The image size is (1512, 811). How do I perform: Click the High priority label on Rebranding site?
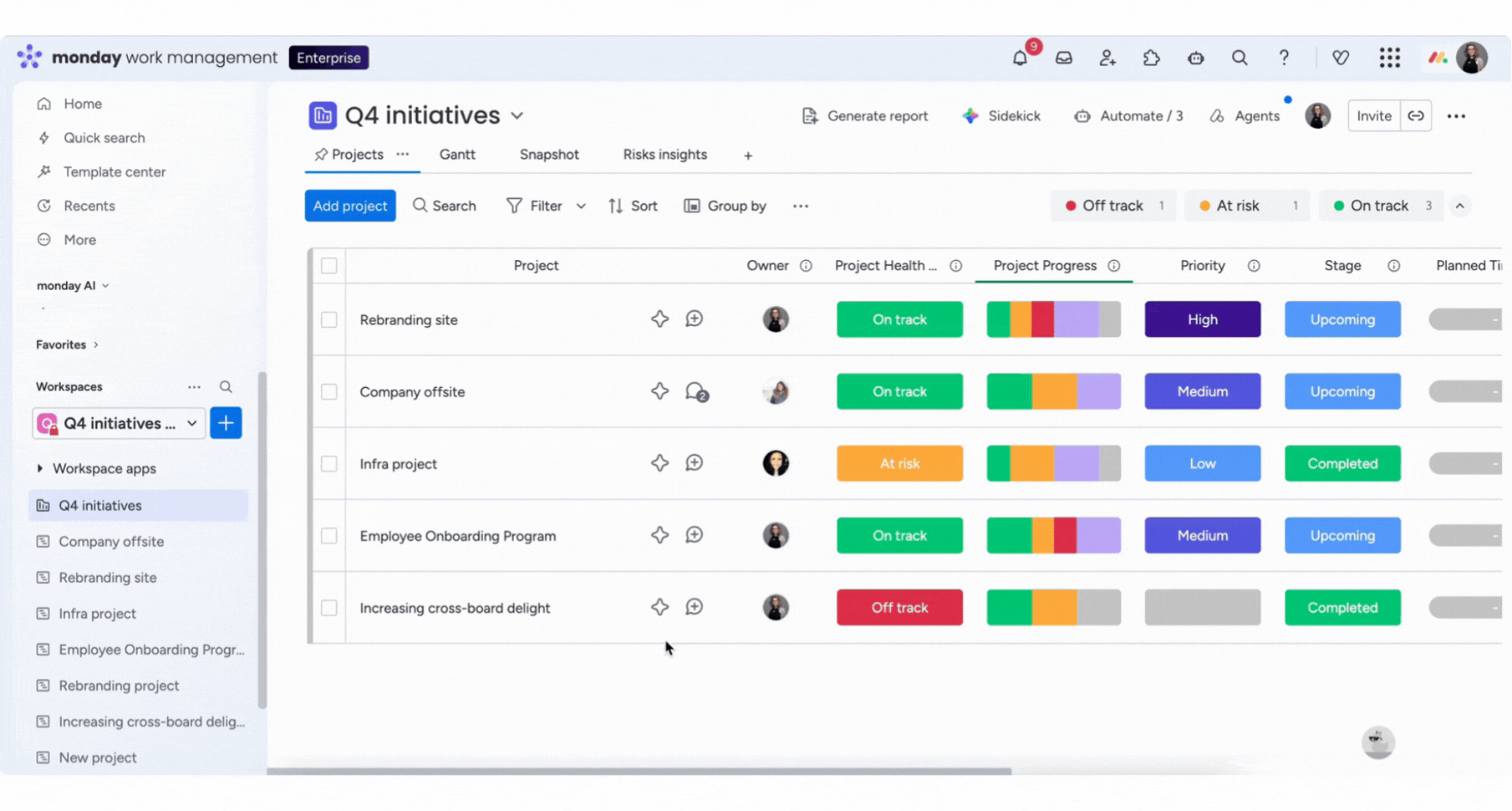pos(1202,319)
